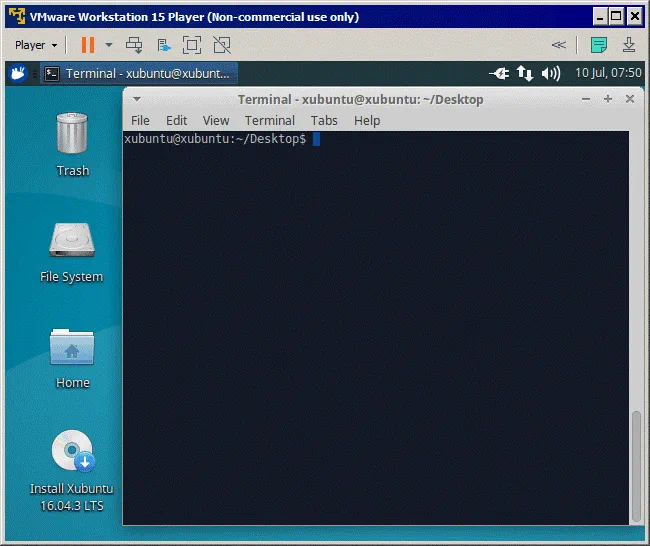Click the clock showing 10 Jul, 07:50
The height and width of the screenshot is (546, 650).
click(x=608, y=73)
